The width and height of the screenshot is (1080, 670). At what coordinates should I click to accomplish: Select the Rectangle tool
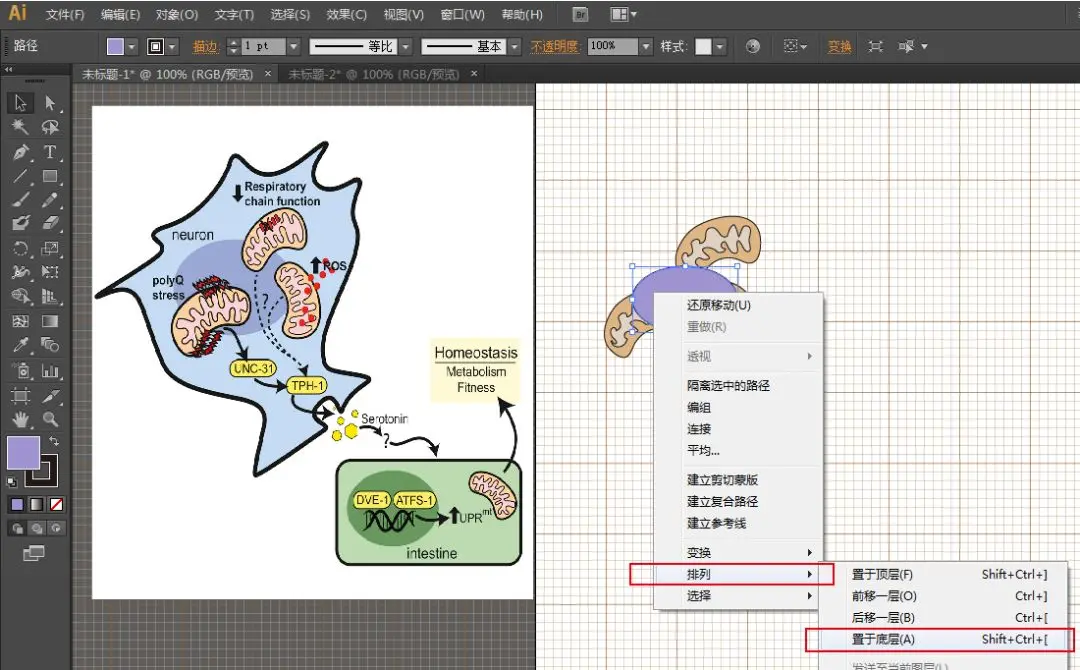[x=50, y=176]
